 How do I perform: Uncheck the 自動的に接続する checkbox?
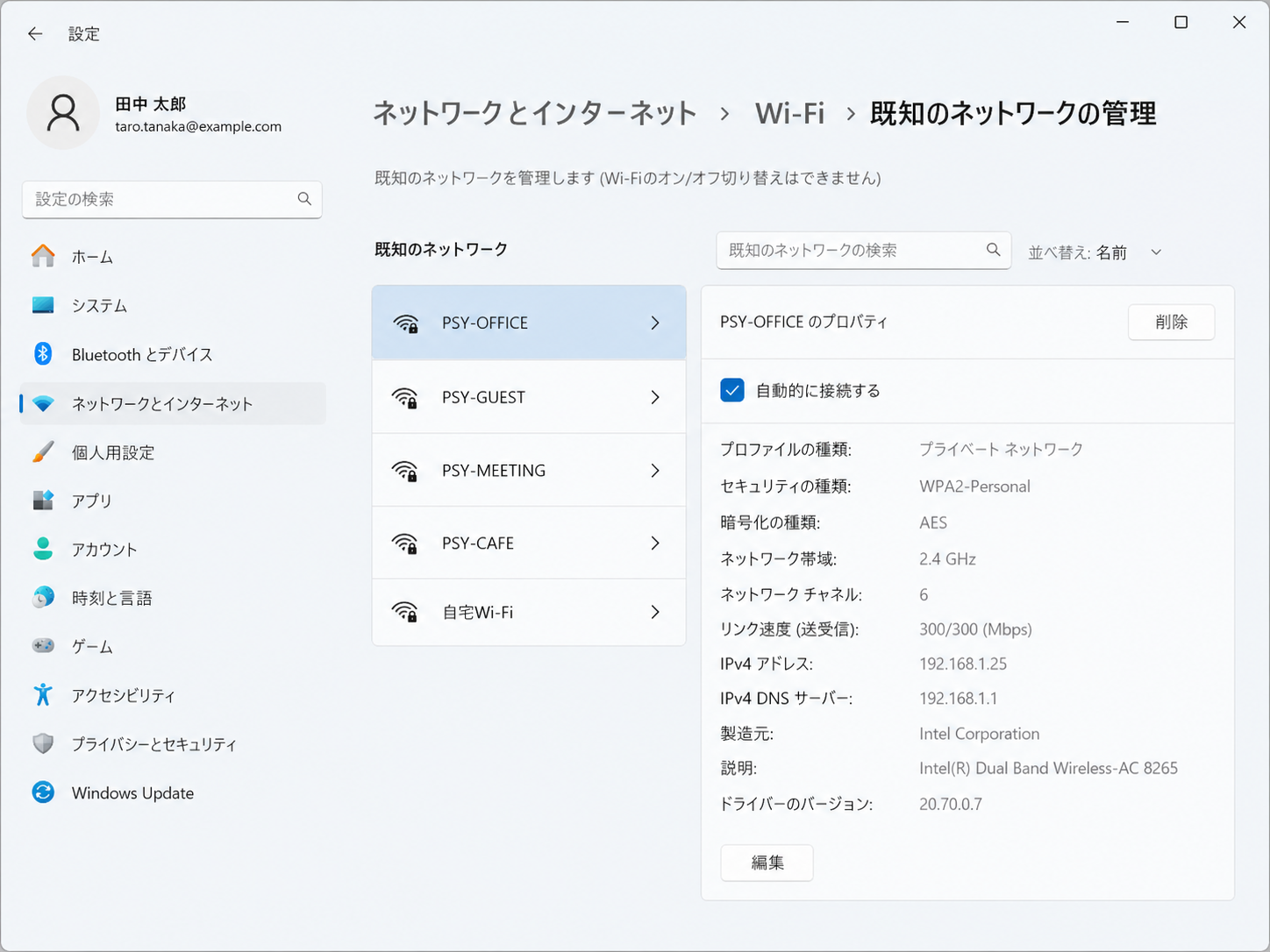click(732, 390)
